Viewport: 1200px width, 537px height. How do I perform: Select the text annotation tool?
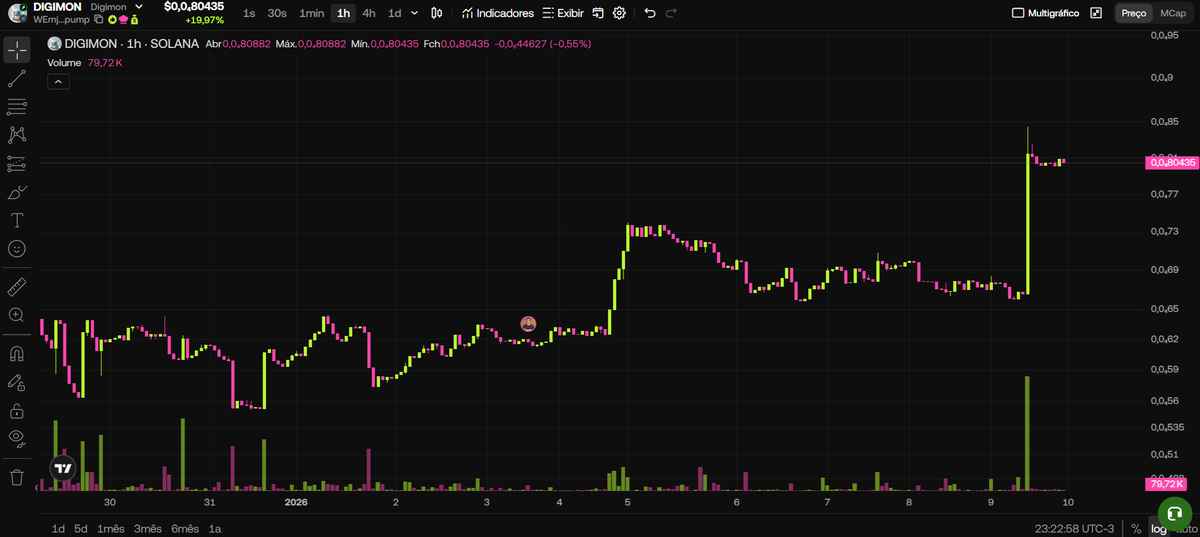coord(17,220)
